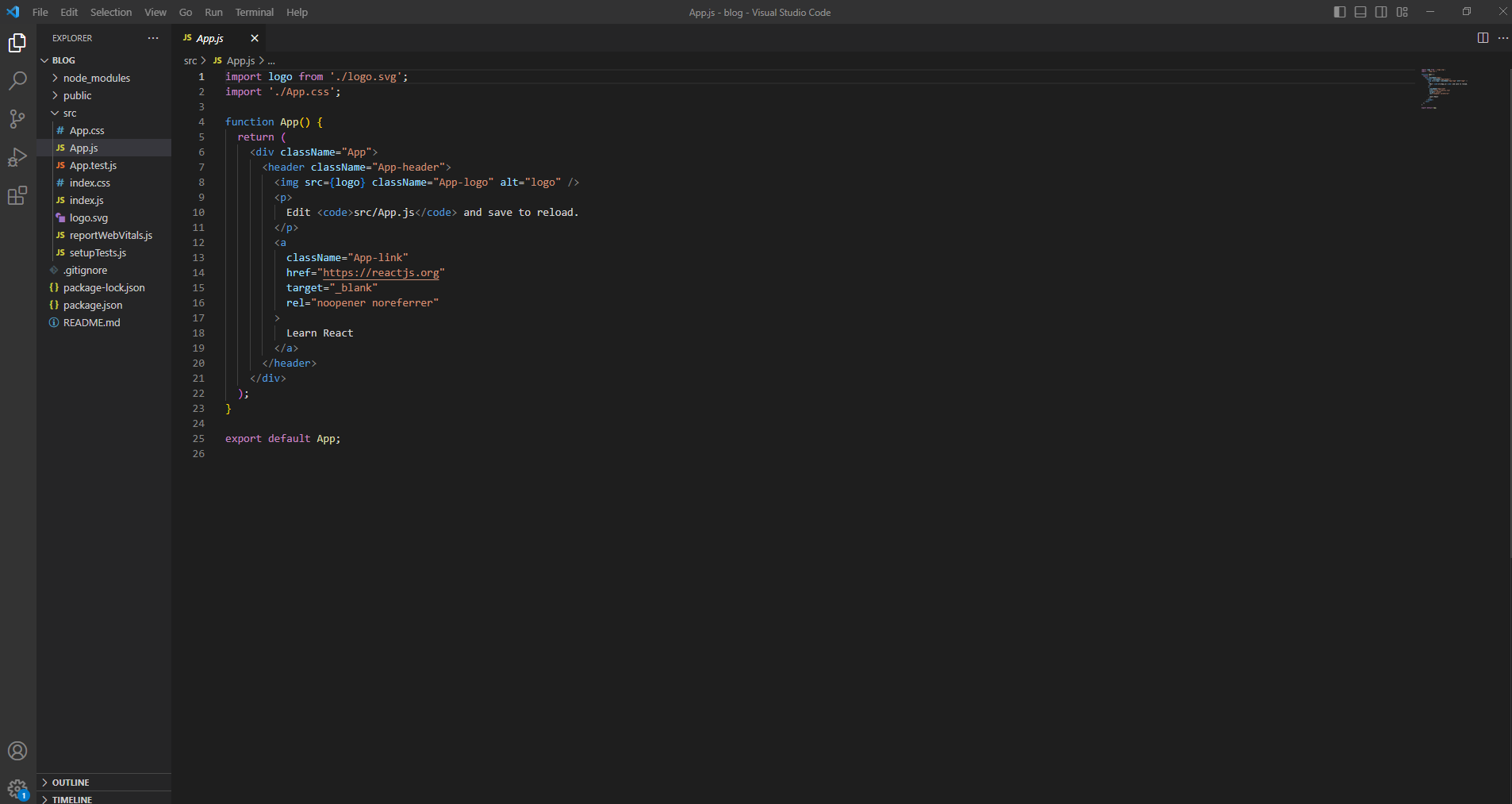Open index.js file
1512x804 pixels.
[104, 200]
